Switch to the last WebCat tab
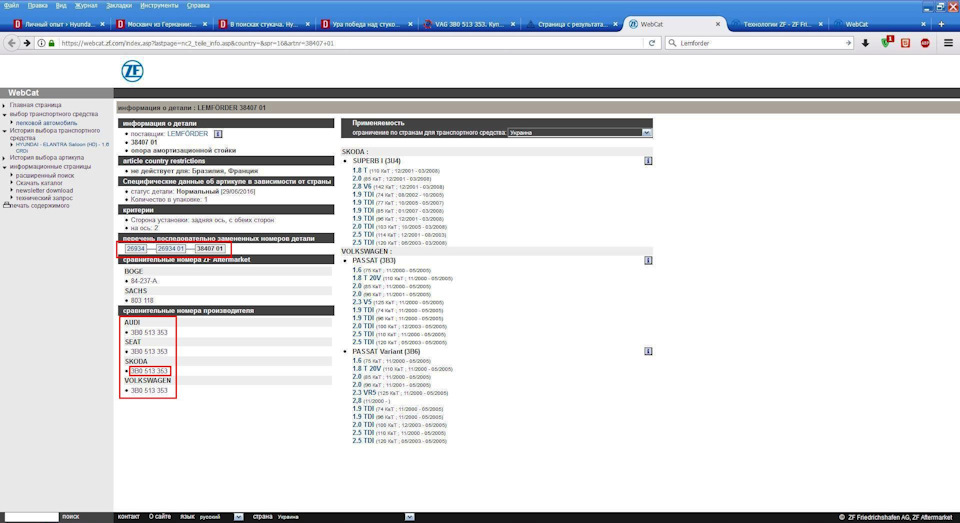The height and width of the screenshot is (523, 960). (x=880, y=24)
